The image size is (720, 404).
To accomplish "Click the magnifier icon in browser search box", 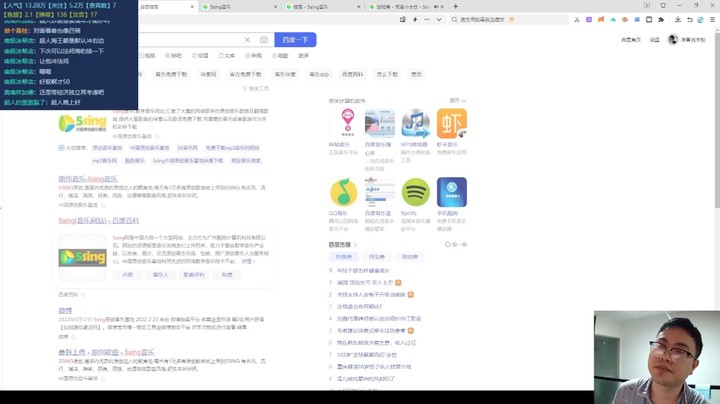I will [x=454, y=20].
